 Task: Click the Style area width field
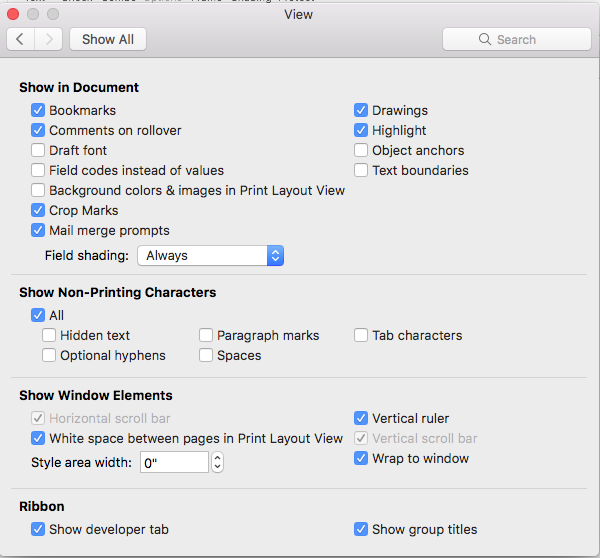(173, 463)
